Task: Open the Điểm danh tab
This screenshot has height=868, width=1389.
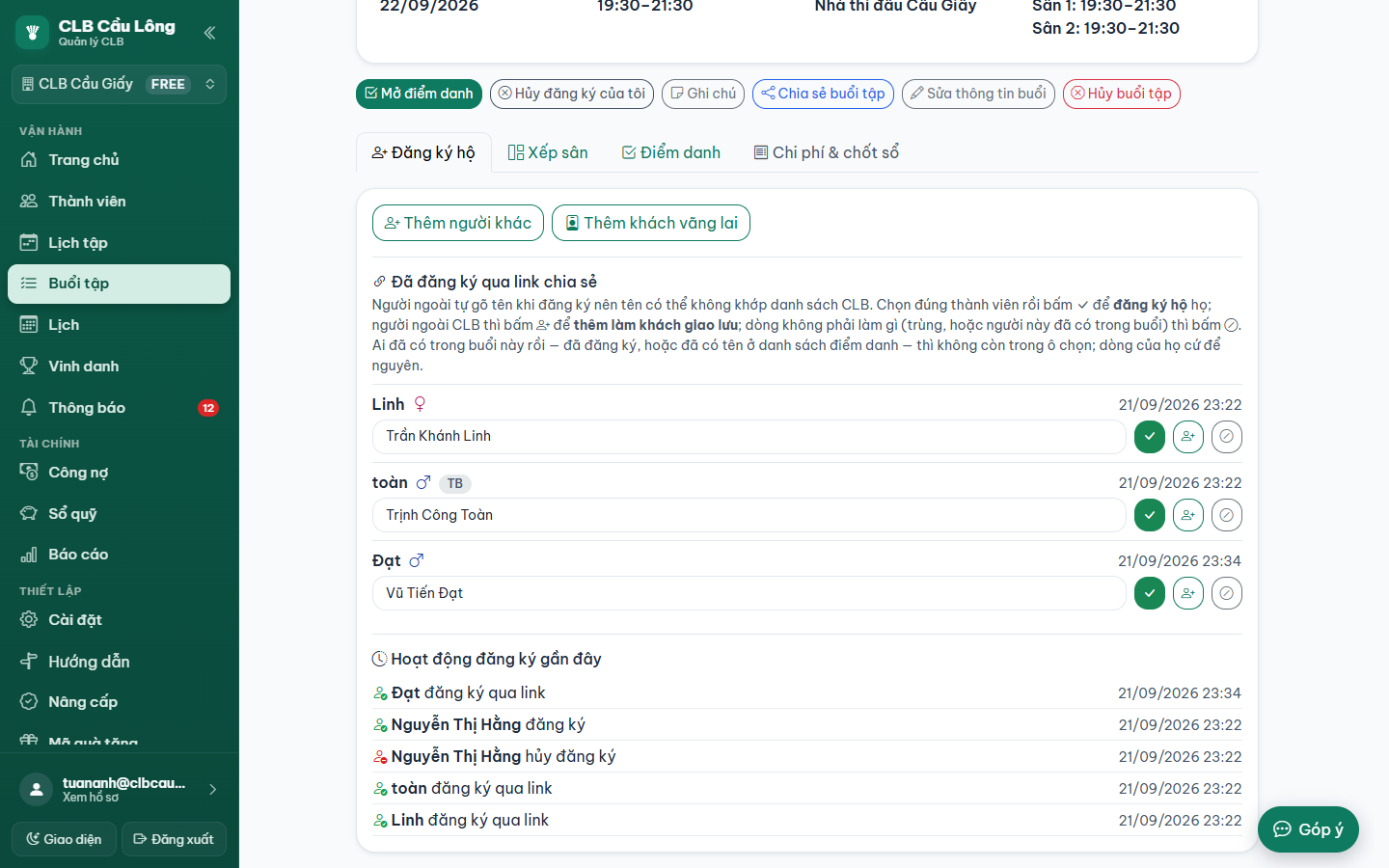Action: tap(671, 152)
